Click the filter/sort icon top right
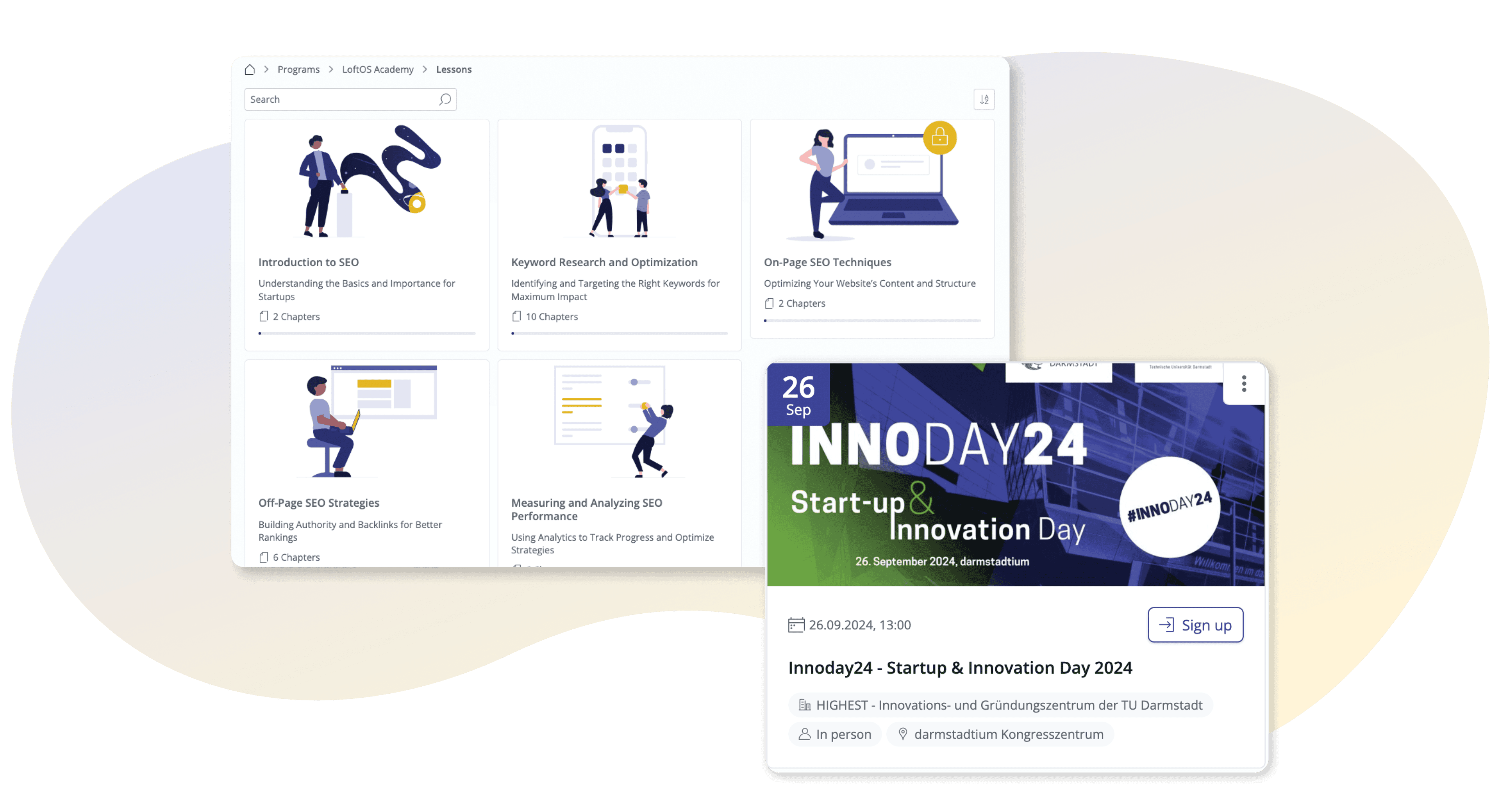 point(984,99)
